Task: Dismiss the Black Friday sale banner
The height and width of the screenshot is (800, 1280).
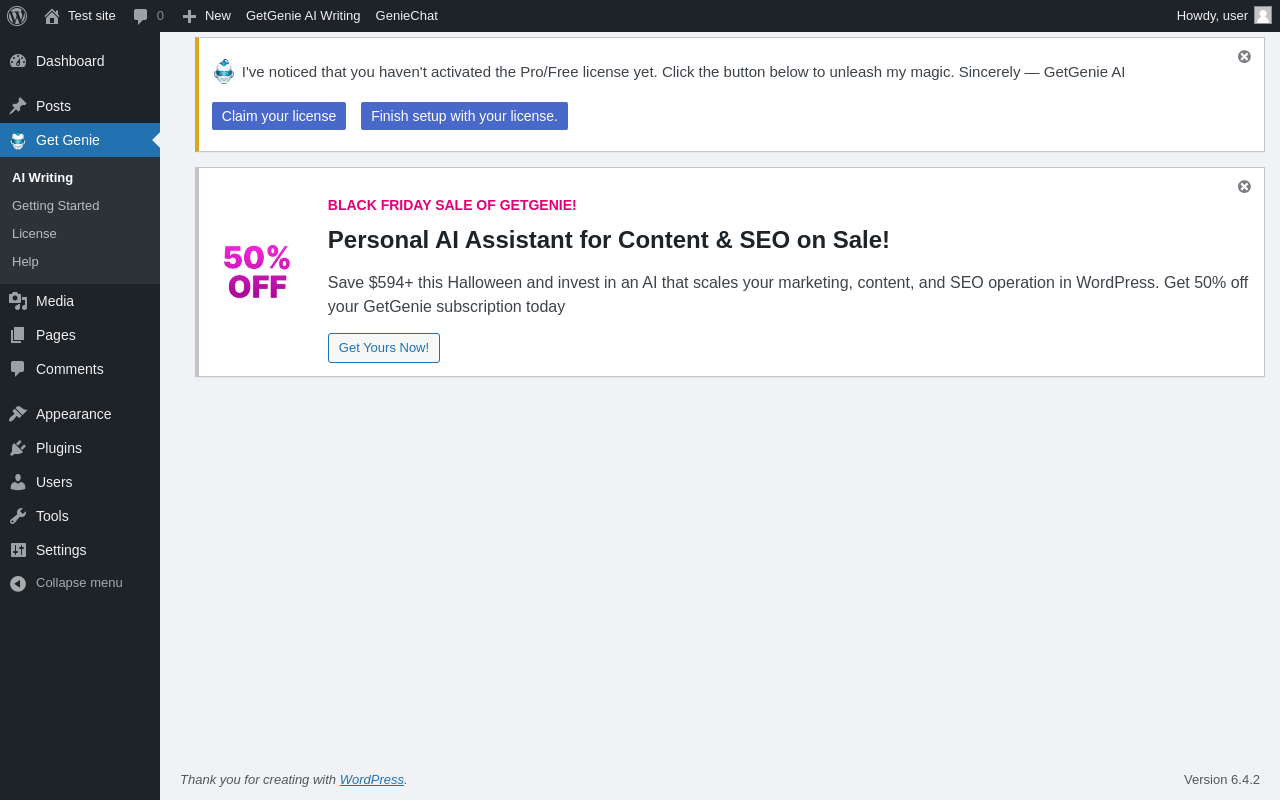Action: point(1244,187)
